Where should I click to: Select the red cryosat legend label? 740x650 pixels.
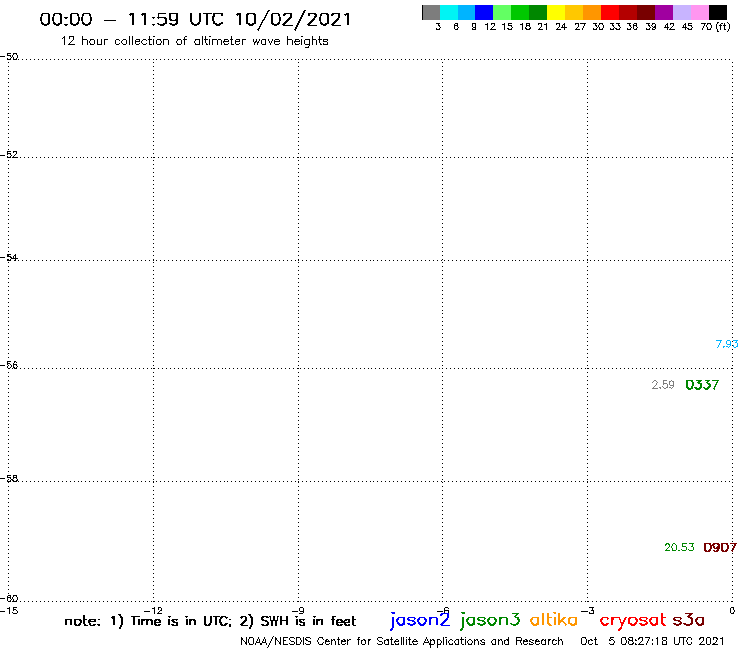click(x=633, y=621)
